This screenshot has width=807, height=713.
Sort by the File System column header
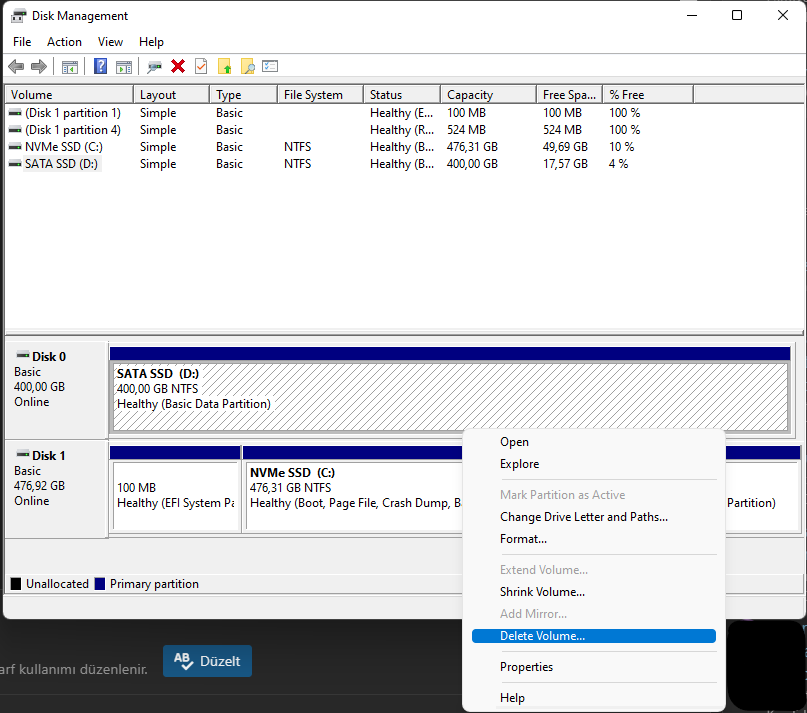(x=313, y=95)
